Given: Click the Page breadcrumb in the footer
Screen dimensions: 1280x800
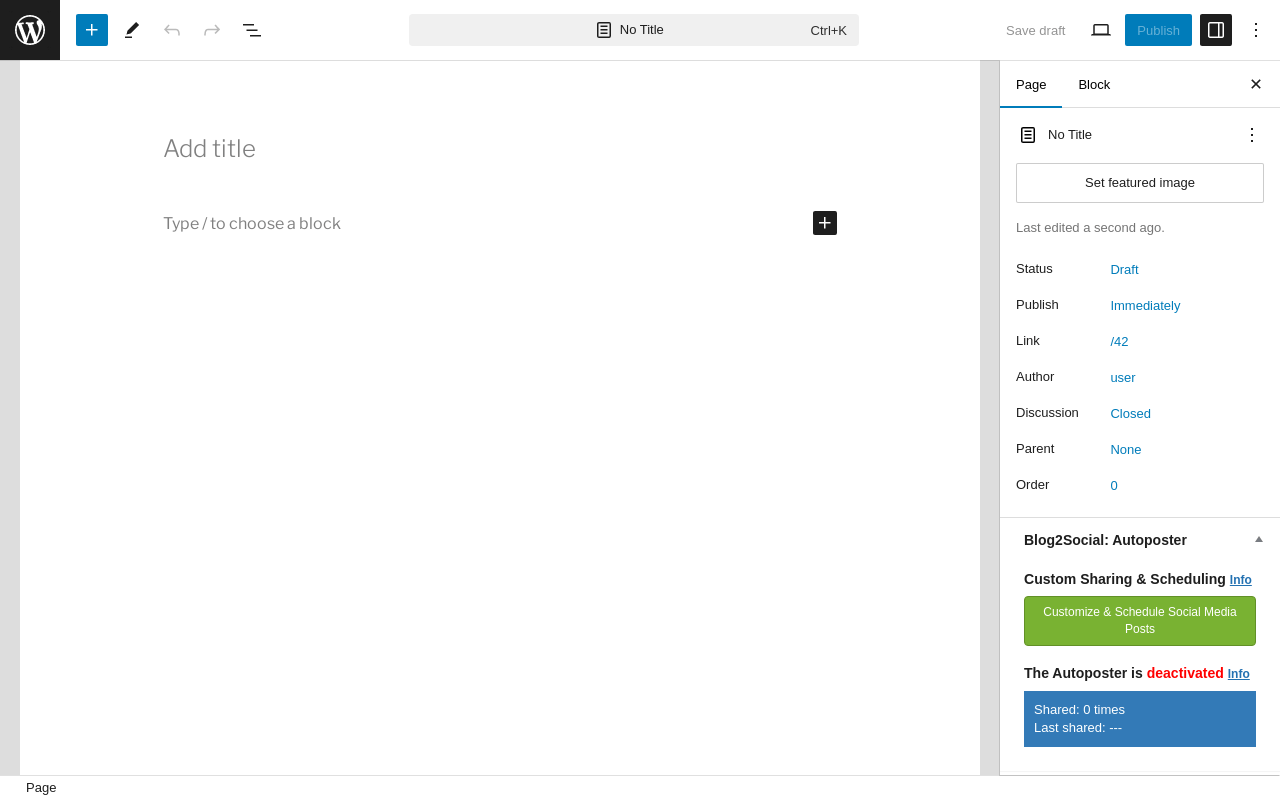Looking at the screenshot, I should (x=41, y=788).
